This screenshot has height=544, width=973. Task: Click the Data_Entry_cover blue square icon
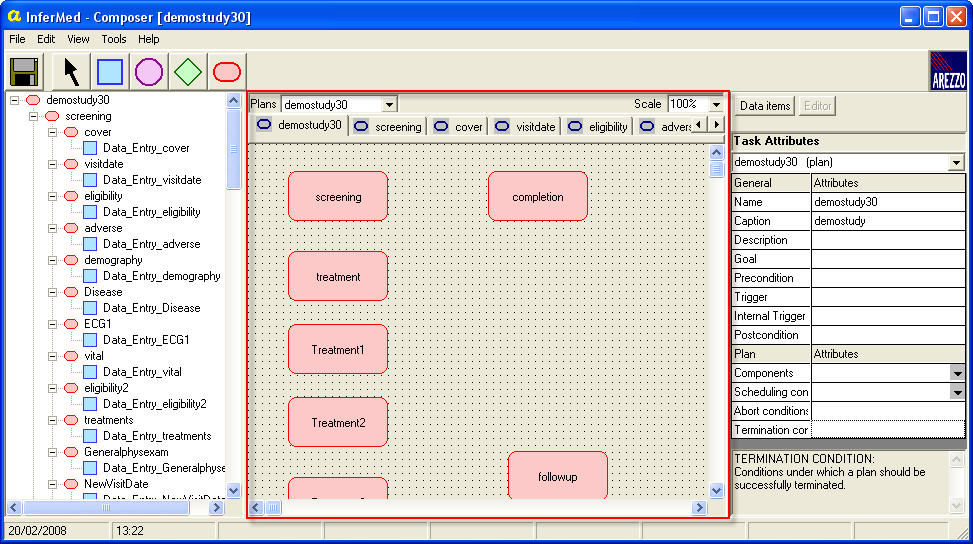point(90,148)
